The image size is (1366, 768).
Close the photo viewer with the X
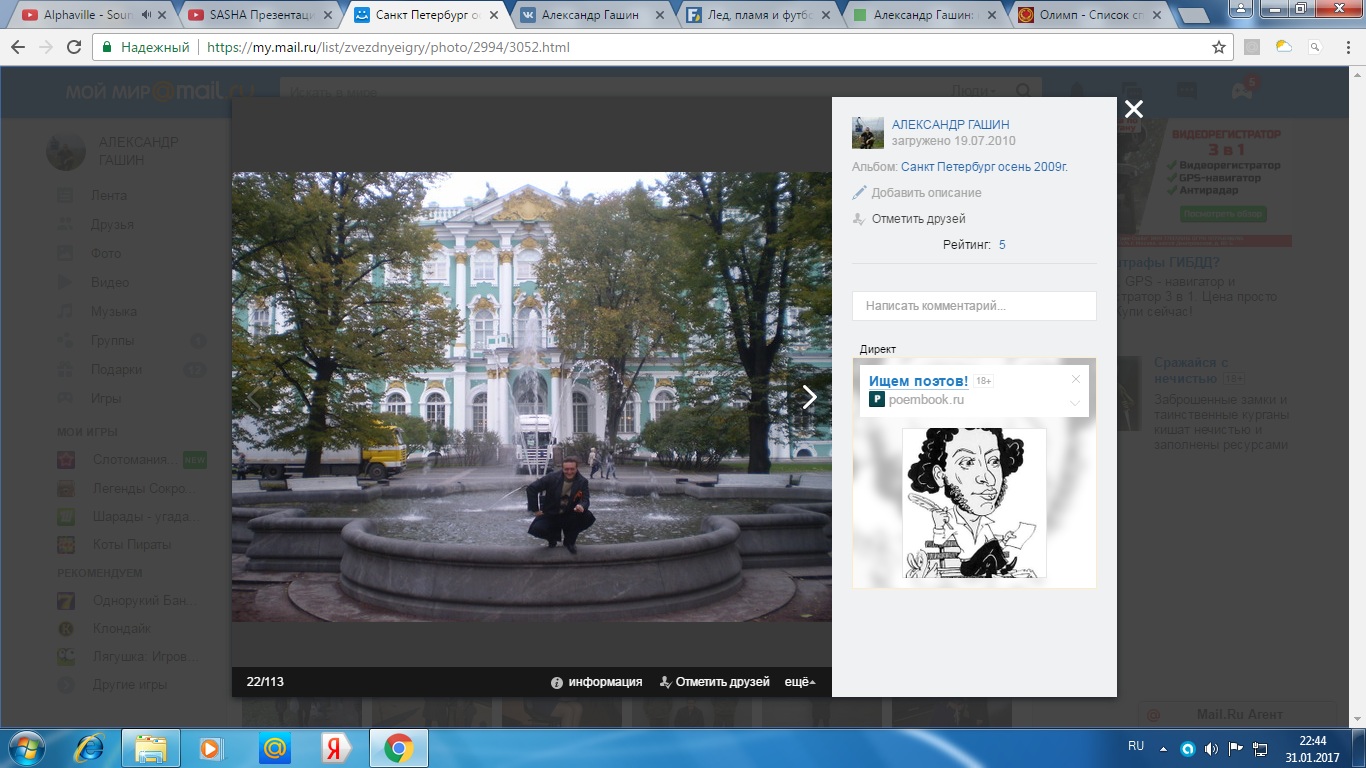(x=1133, y=110)
